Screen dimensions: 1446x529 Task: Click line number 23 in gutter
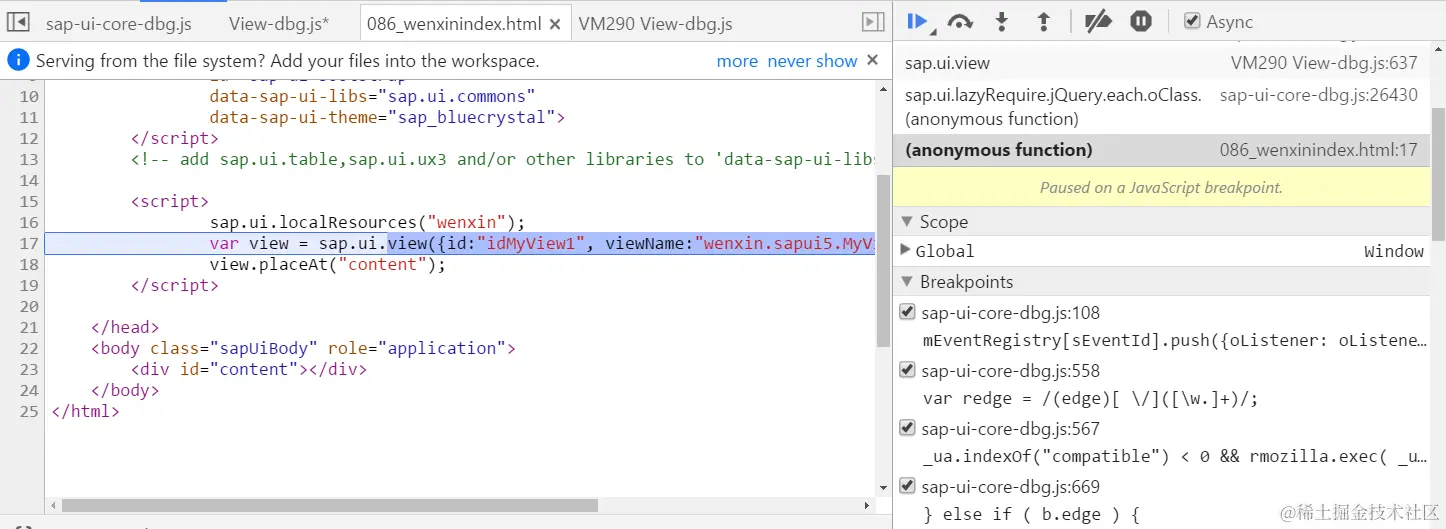(28, 369)
